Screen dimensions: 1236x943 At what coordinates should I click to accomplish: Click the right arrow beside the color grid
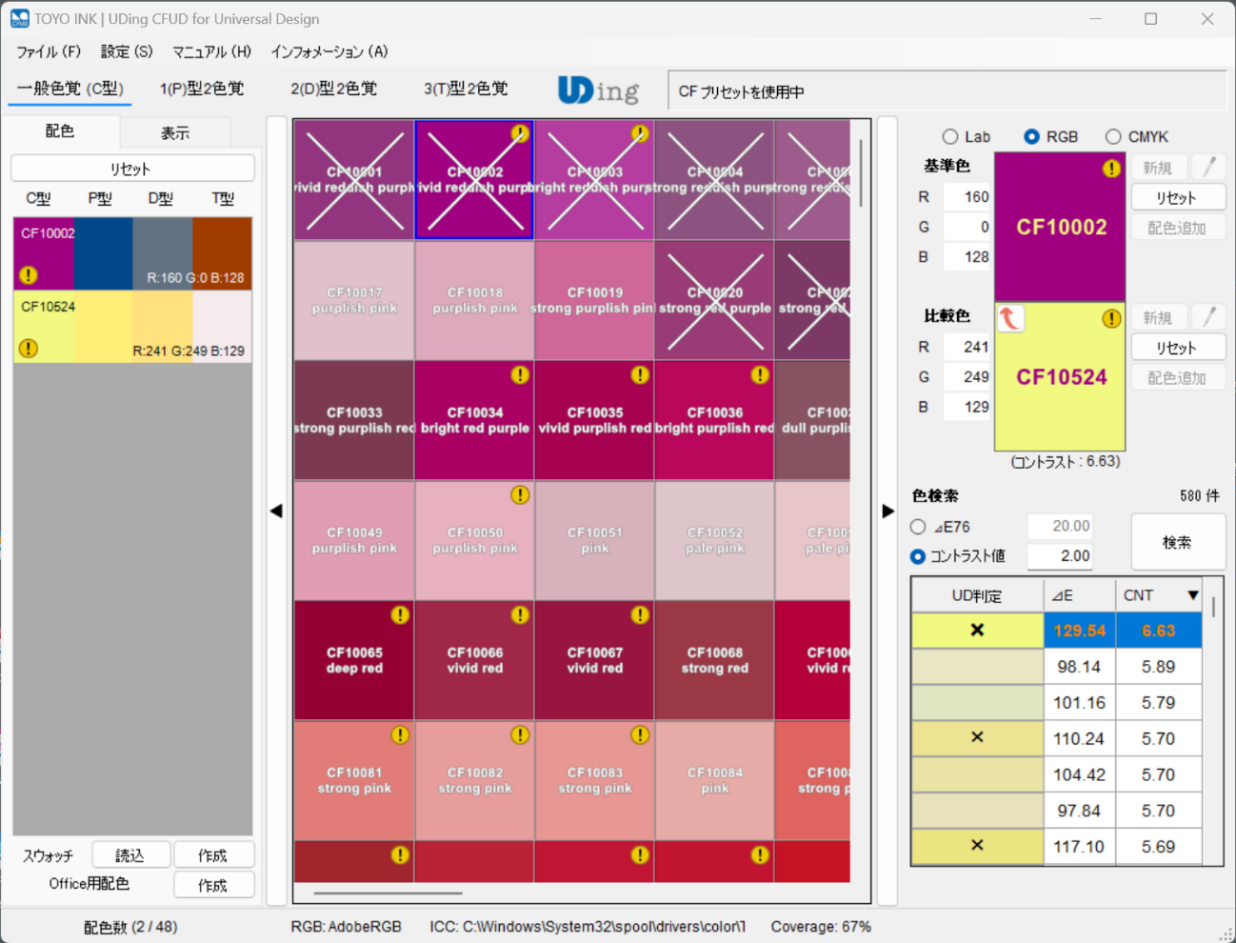point(887,511)
